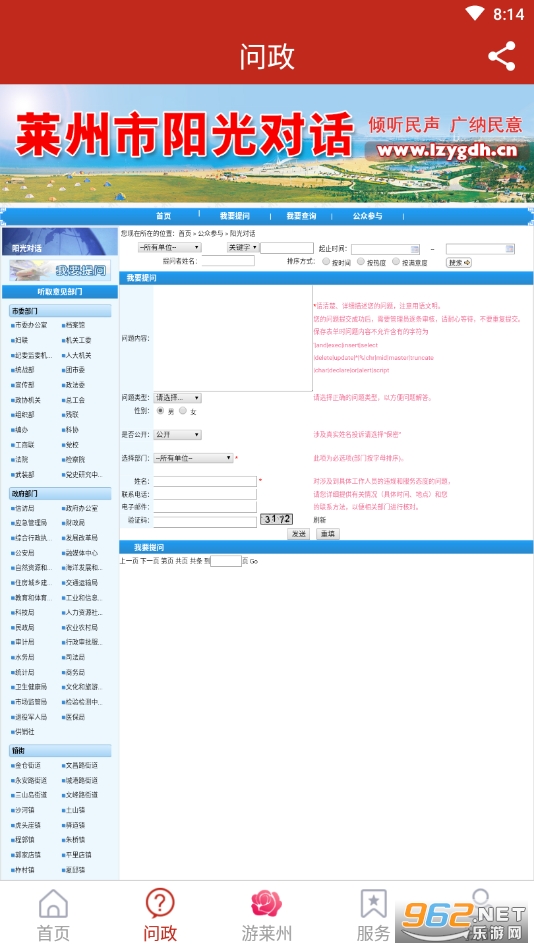Open the start date calendar picker icon
Viewport: 534px width, 949px height.
point(415,249)
